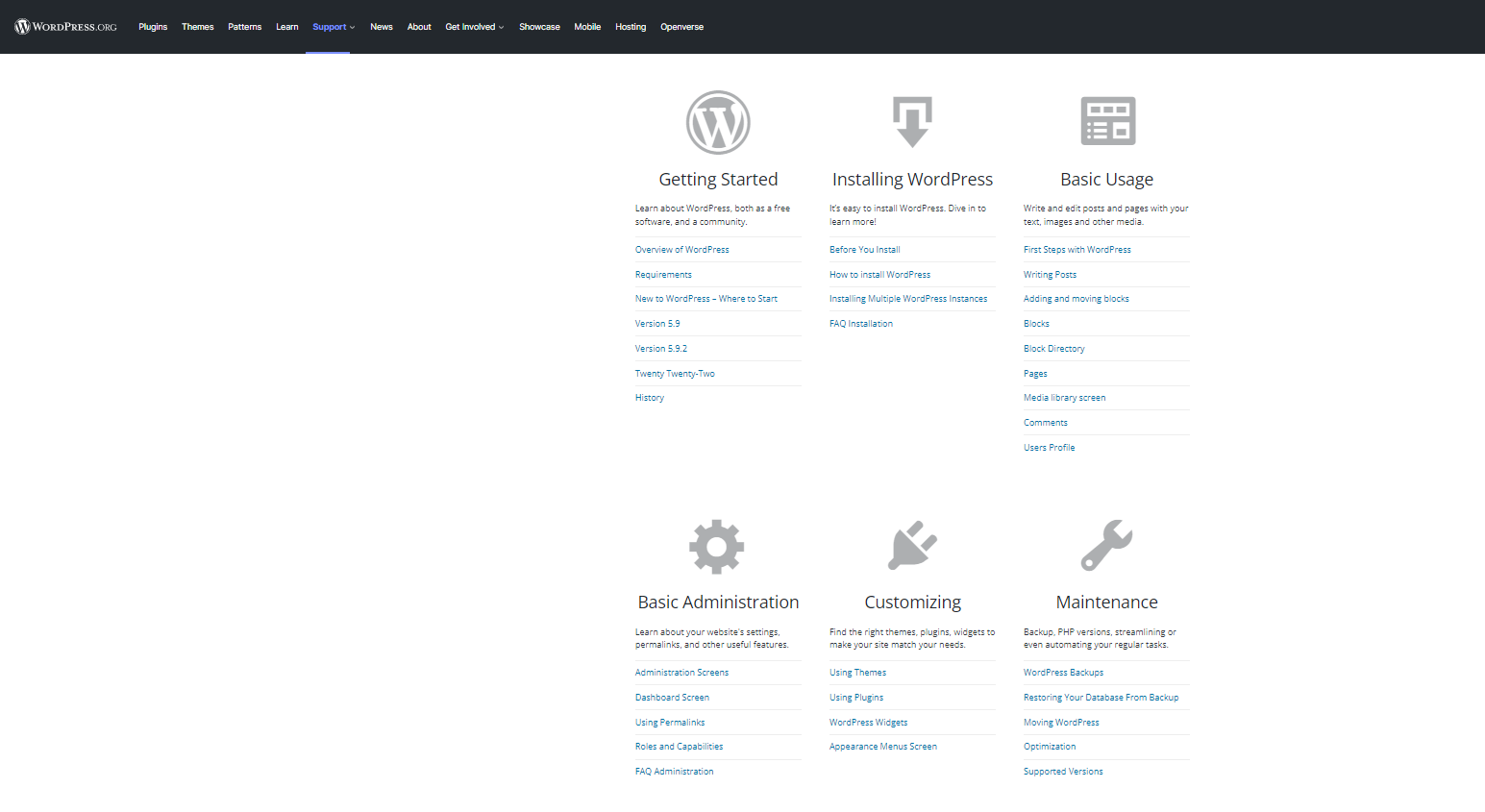
Task: Open the Version 5.9 link
Action: 657,324
